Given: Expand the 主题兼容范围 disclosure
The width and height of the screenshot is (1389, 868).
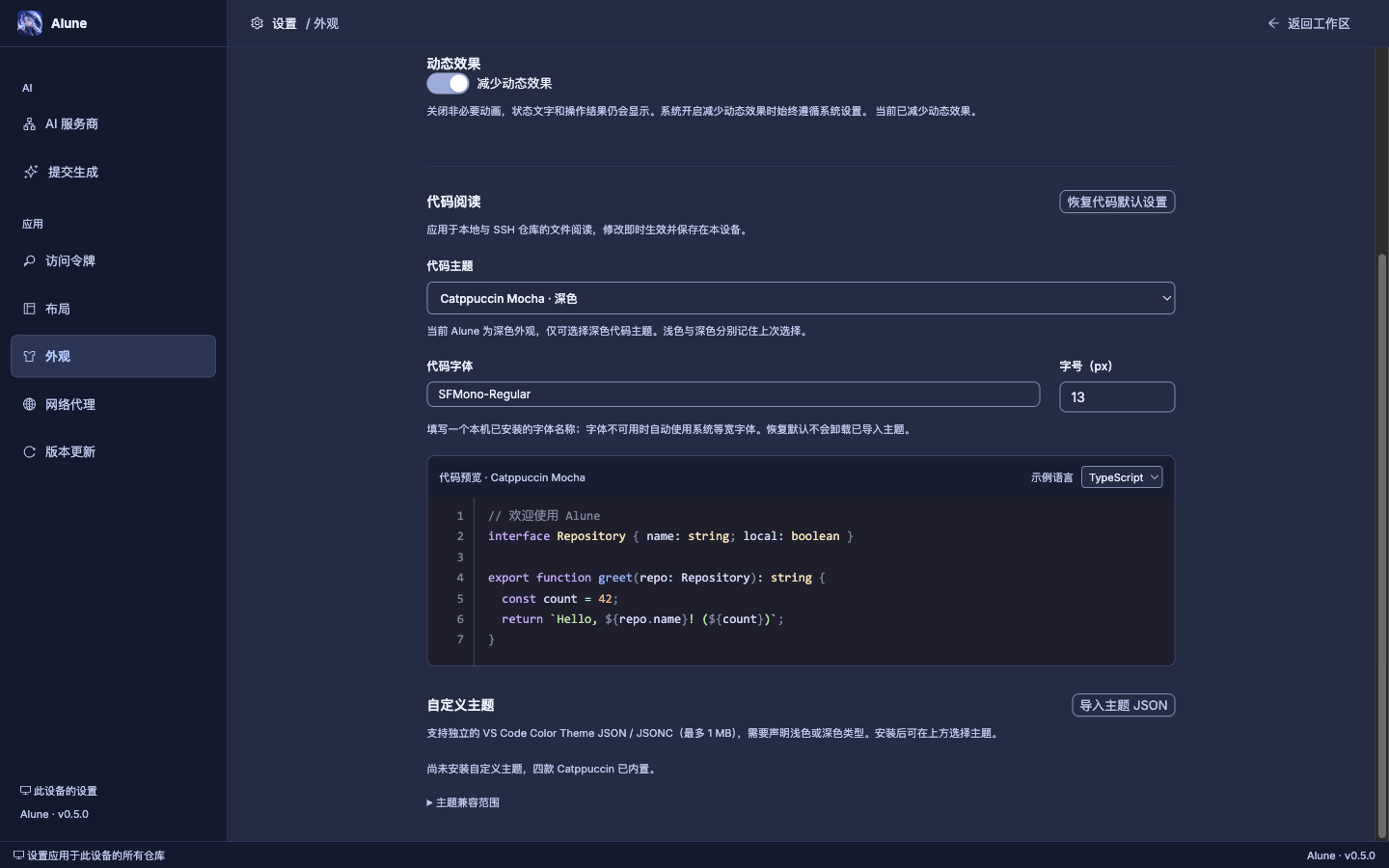Looking at the screenshot, I should 463,802.
